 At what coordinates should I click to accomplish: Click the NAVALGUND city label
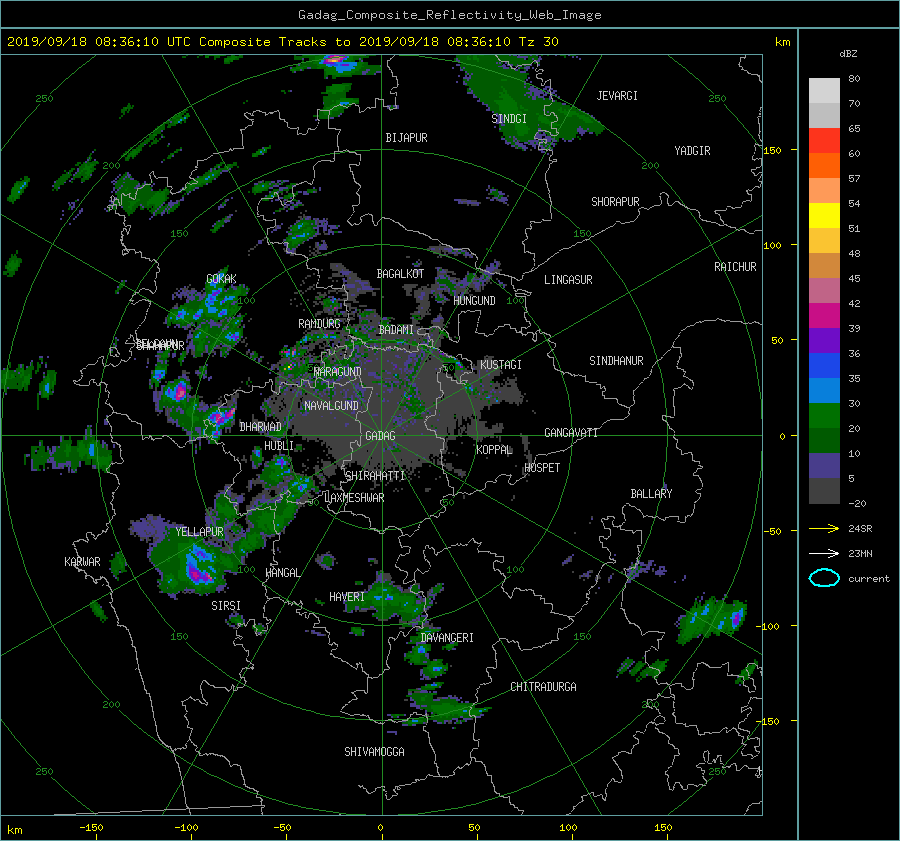point(331,406)
